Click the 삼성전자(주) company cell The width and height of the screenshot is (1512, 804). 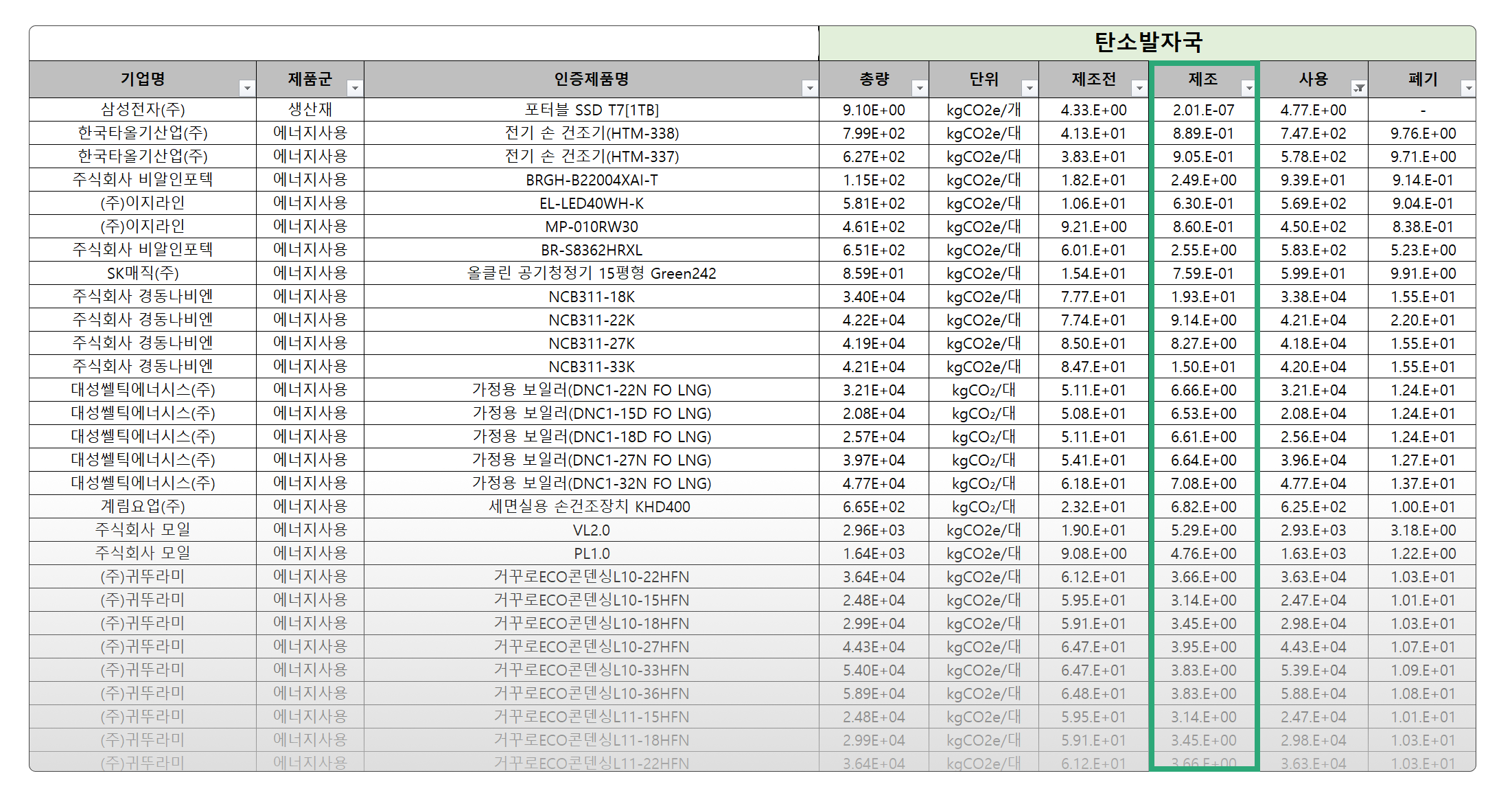tap(143, 110)
